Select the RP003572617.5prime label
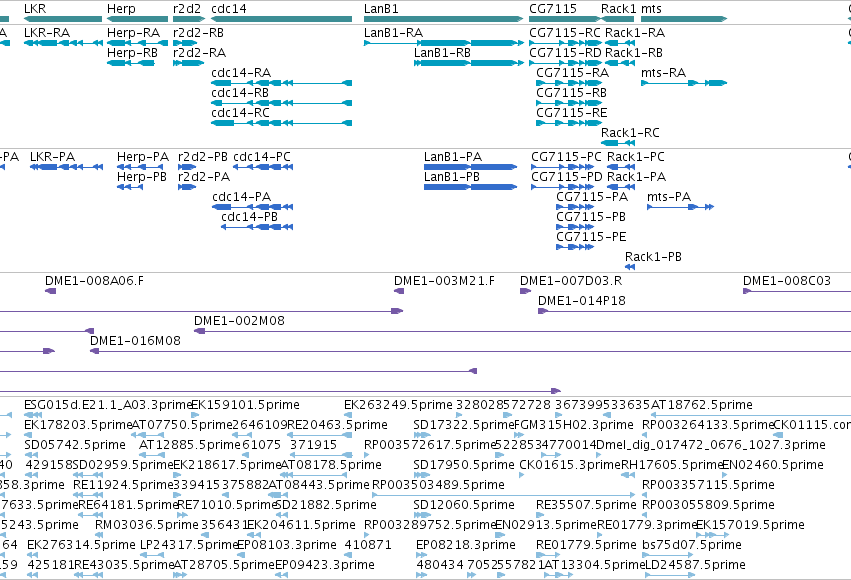The width and height of the screenshot is (851, 580). tap(430, 445)
